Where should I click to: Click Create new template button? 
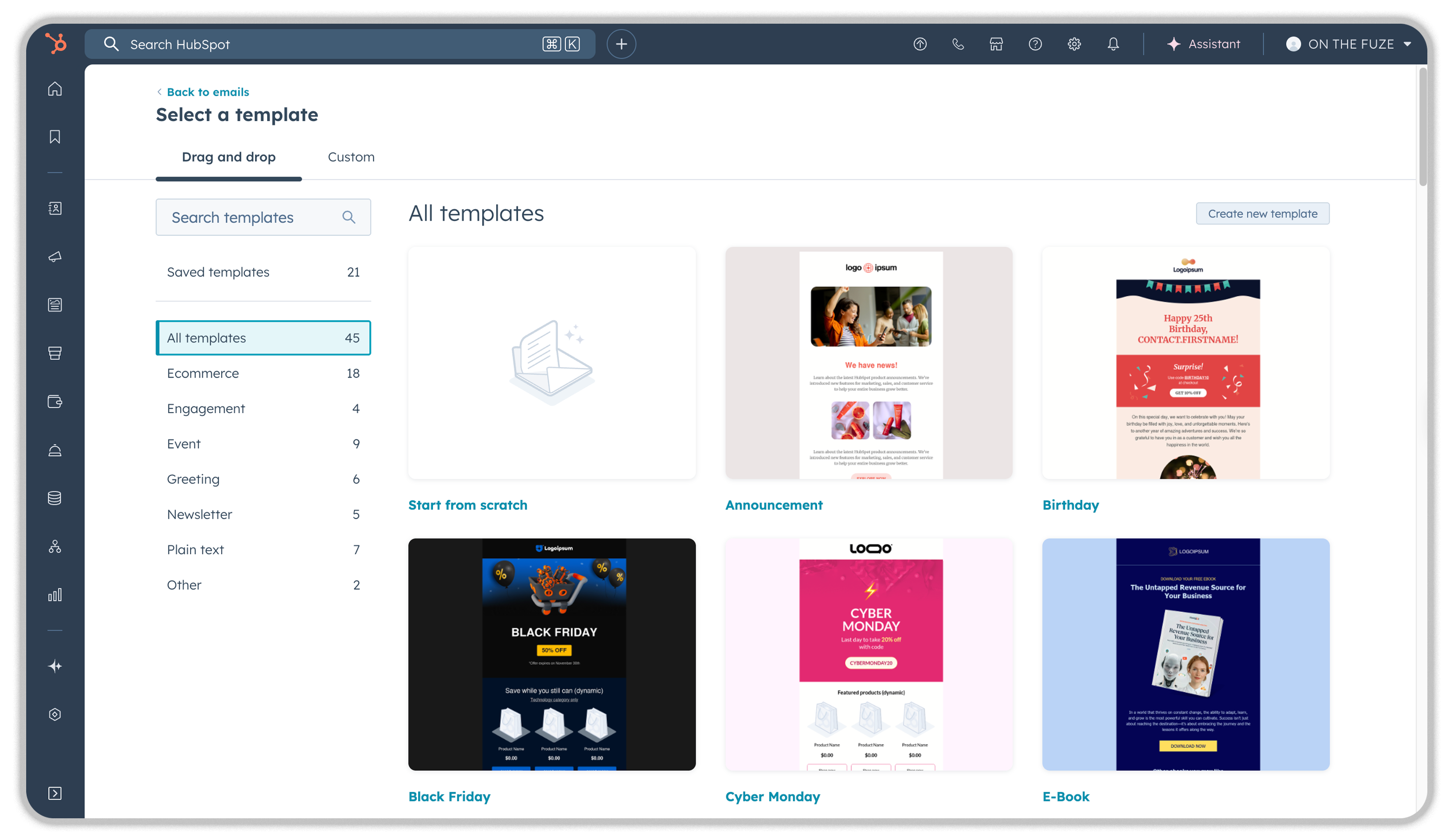point(1262,214)
